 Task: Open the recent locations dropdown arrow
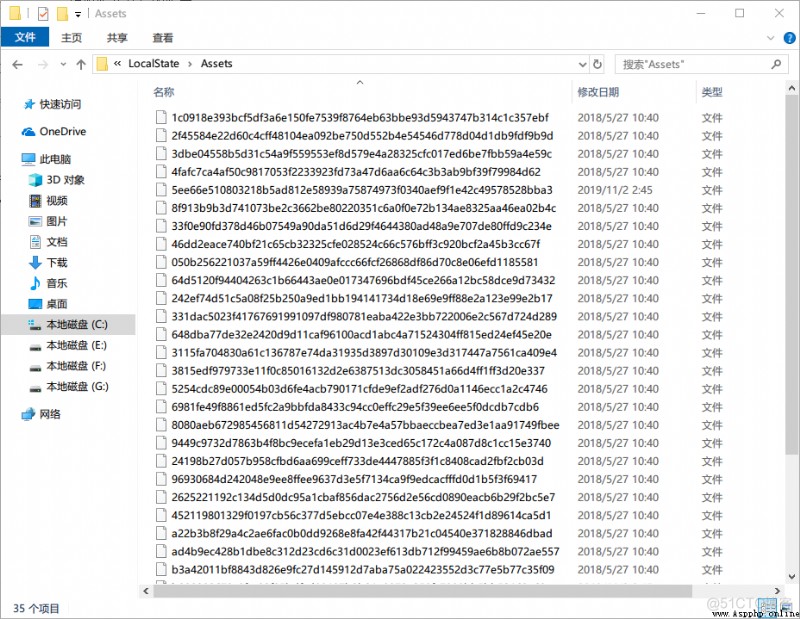click(63, 64)
